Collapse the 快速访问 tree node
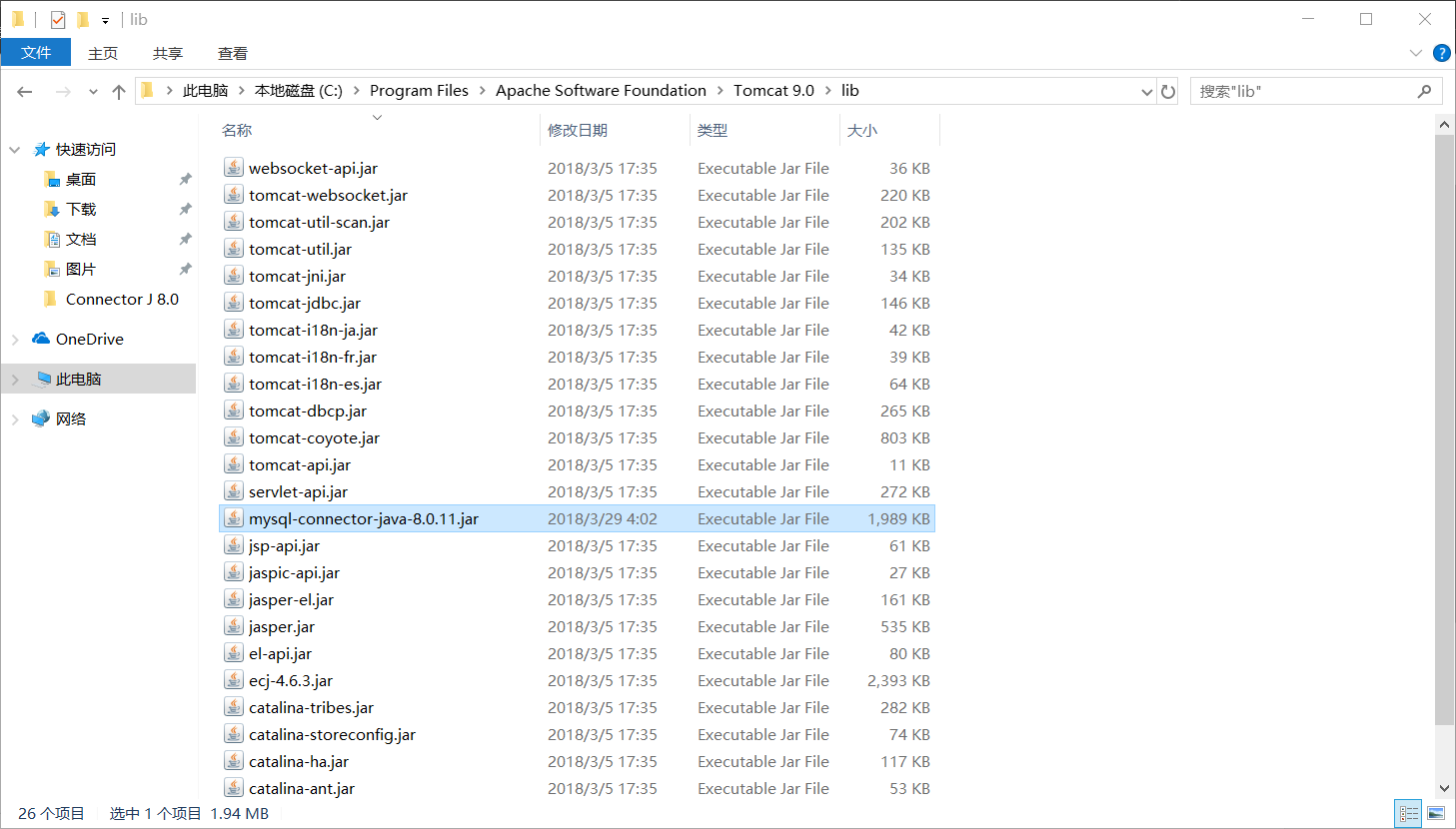Screen dimensions: 1456x829 [x=15, y=150]
